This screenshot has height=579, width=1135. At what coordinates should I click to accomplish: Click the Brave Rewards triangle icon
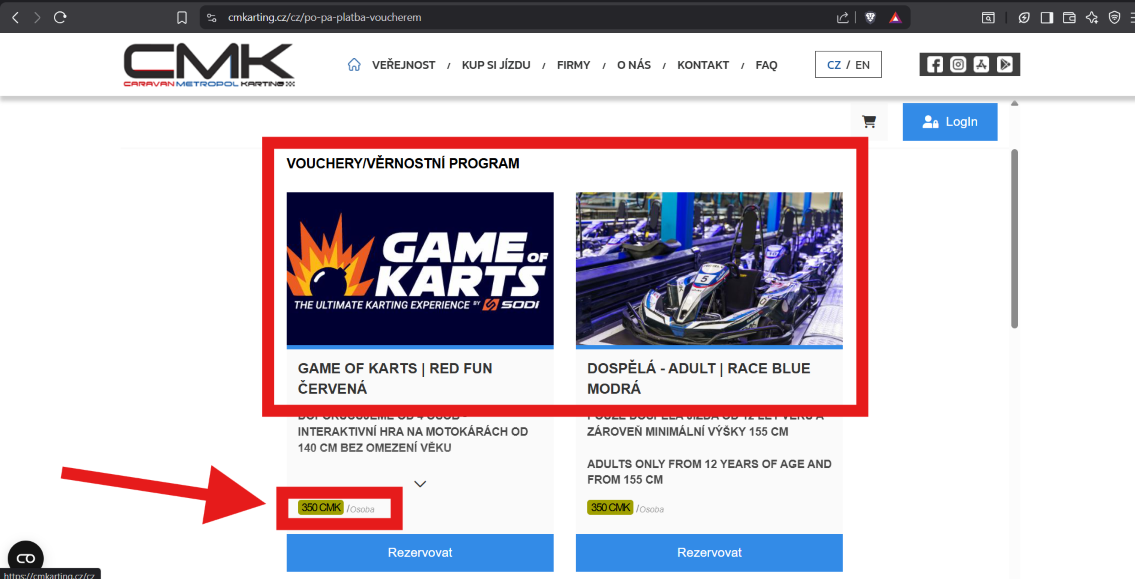click(x=895, y=17)
